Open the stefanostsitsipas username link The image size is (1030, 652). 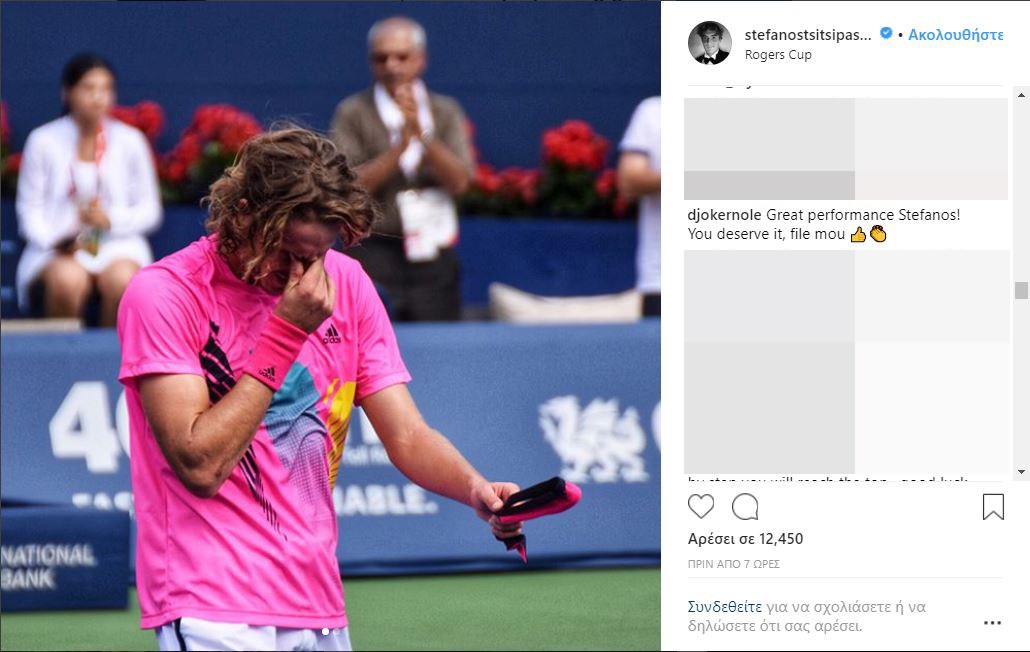coord(808,35)
